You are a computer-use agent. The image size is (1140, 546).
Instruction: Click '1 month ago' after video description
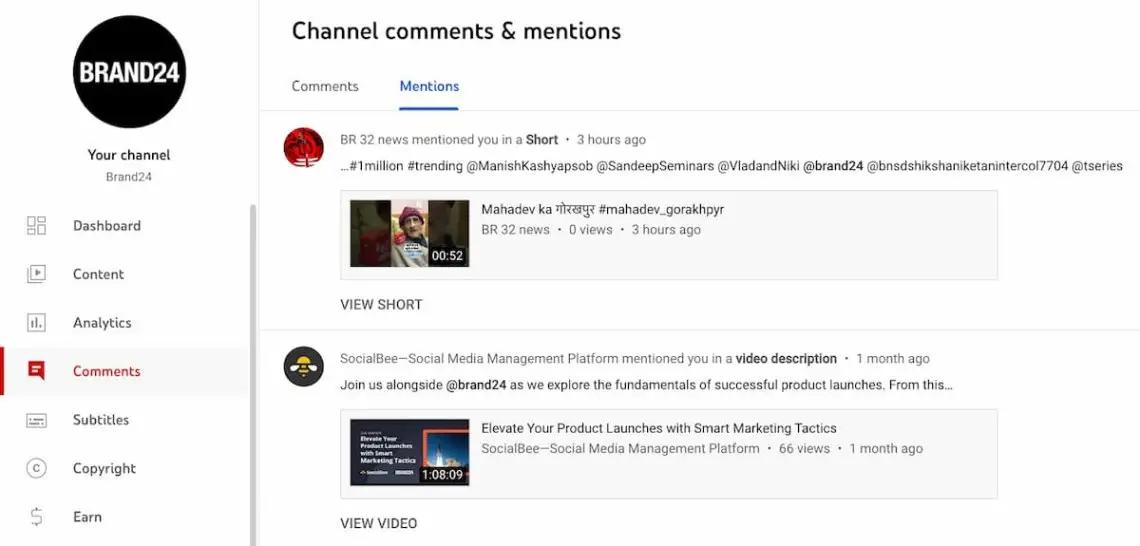893,358
